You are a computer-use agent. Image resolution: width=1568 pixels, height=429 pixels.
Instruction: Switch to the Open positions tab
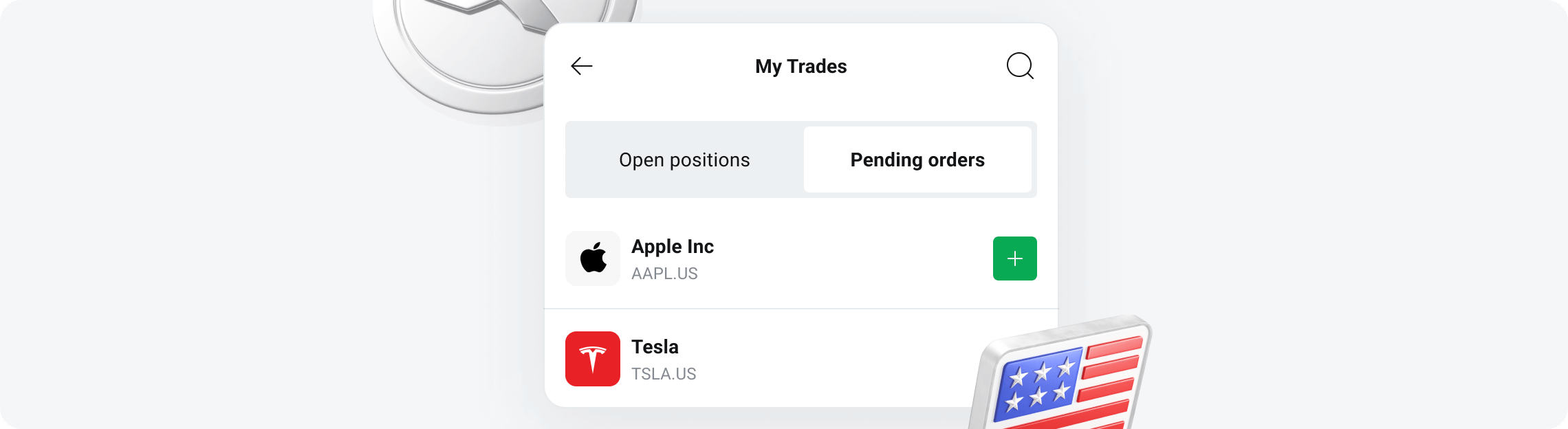point(684,159)
